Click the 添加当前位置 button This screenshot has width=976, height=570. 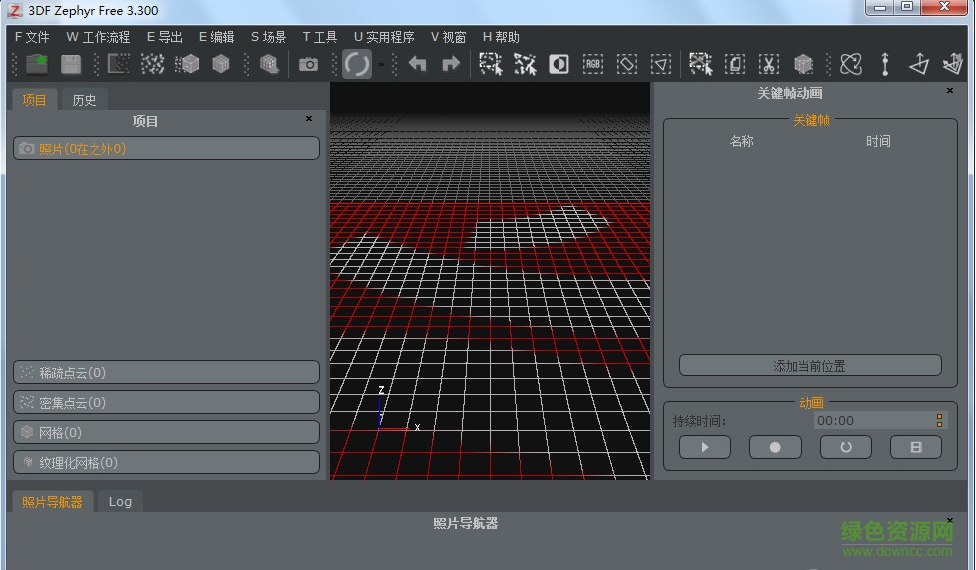point(810,366)
